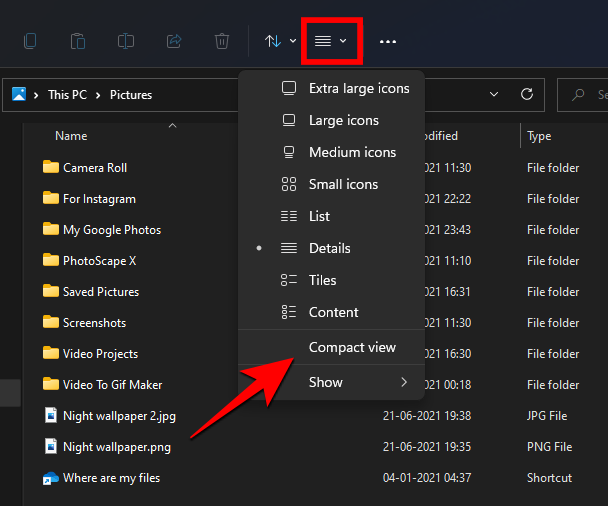
Task: Switch to List view layout
Action: click(x=319, y=216)
